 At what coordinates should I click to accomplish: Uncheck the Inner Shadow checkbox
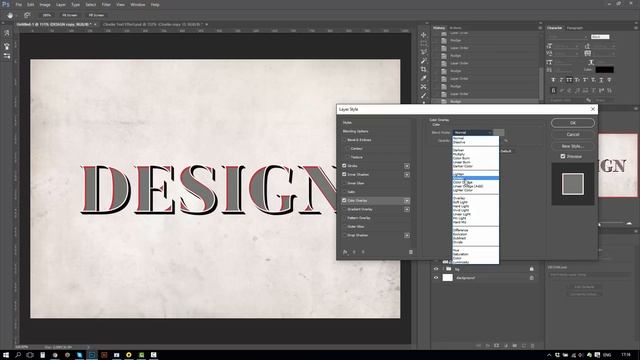(344, 174)
